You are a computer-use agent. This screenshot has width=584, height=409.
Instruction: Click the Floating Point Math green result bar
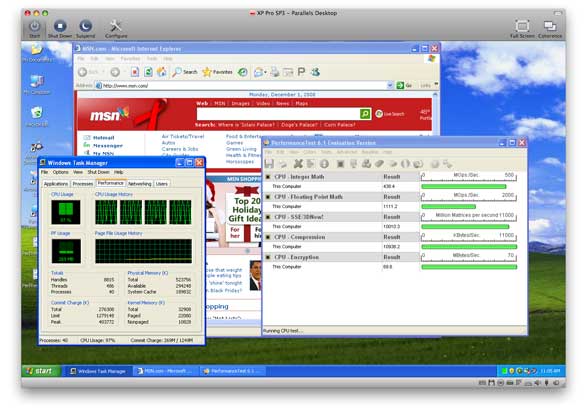(448, 206)
